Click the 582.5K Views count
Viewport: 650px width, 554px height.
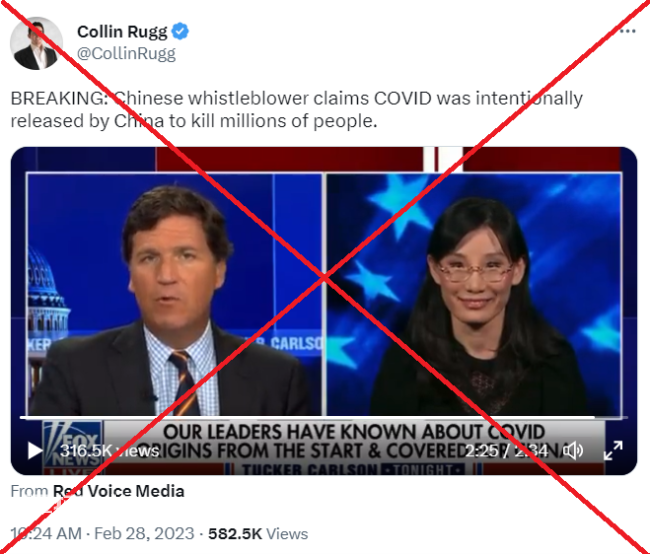[258, 534]
